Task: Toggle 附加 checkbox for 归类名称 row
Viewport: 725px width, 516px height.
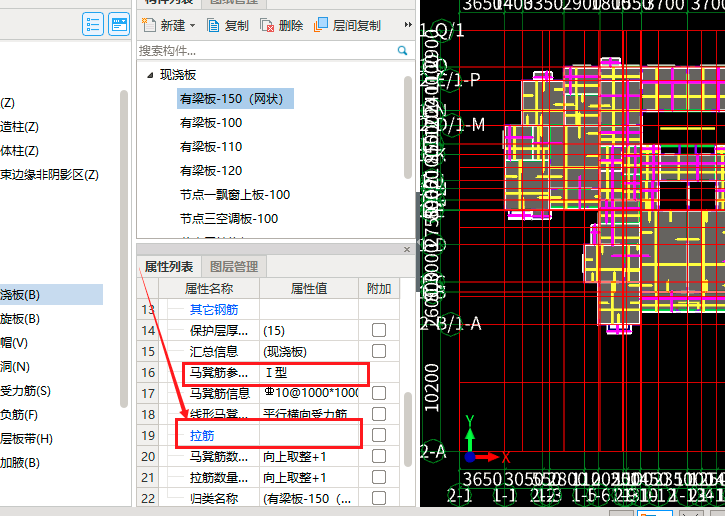Action: pyautogui.click(x=379, y=498)
